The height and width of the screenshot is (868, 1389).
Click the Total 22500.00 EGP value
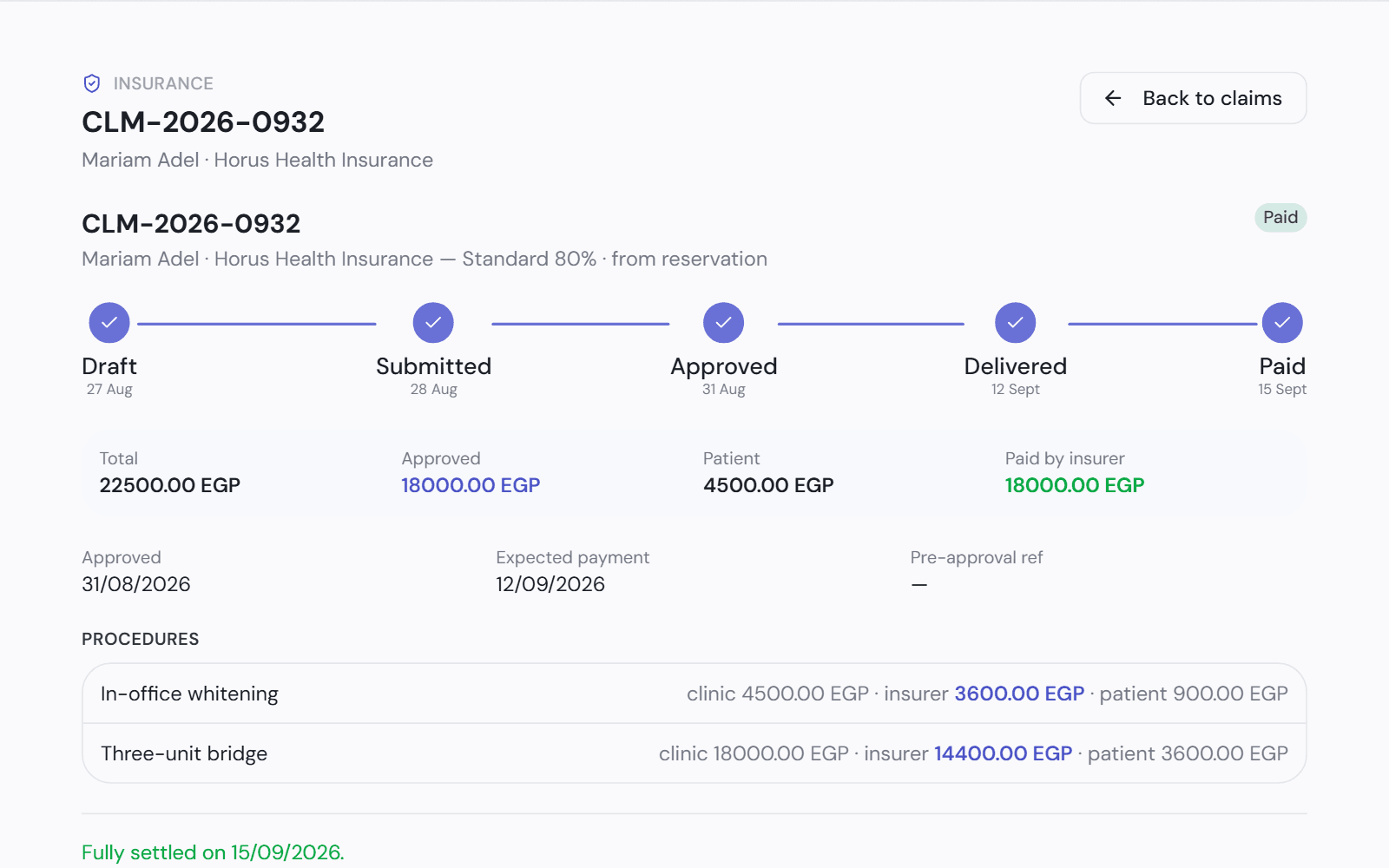point(169,485)
